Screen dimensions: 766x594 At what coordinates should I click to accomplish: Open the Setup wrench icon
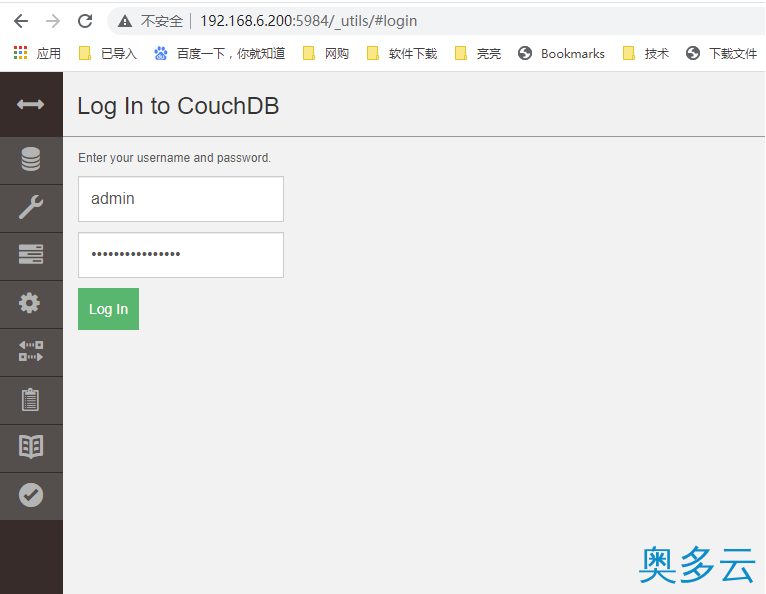(31, 207)
